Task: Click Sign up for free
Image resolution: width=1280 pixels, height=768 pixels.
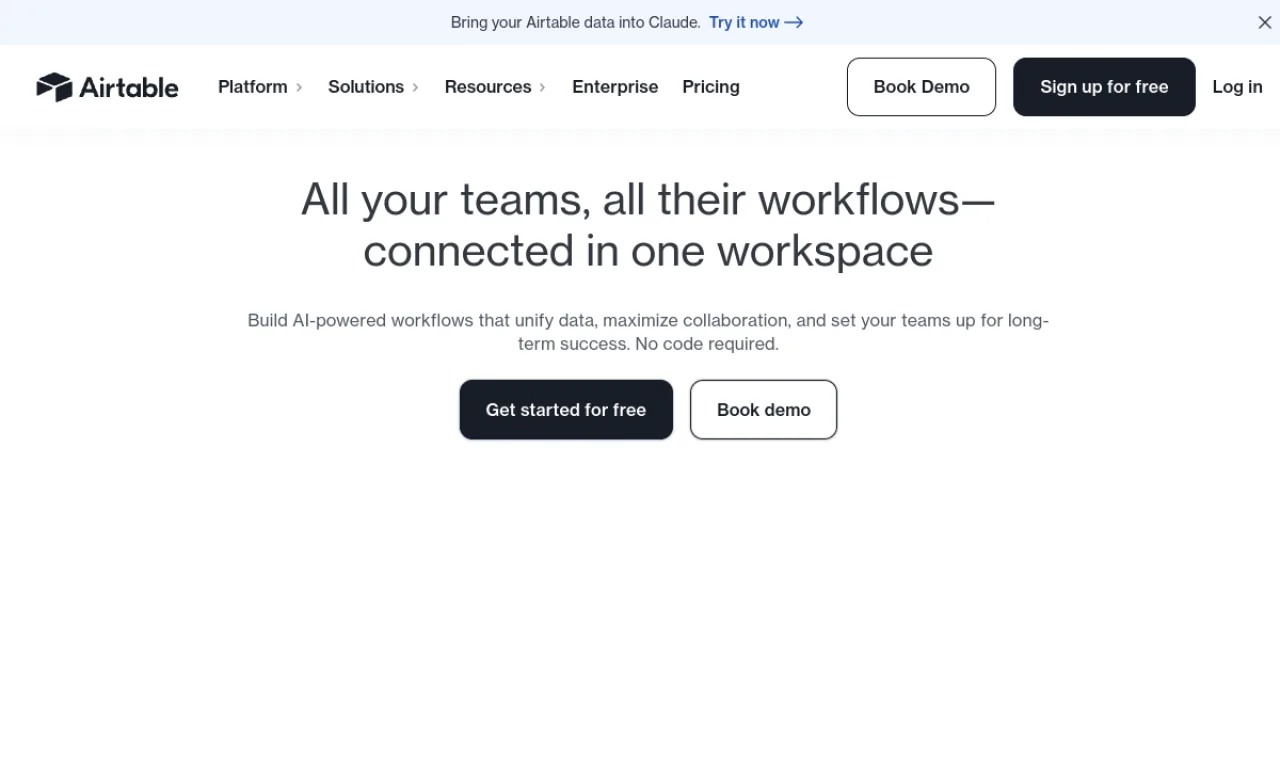Action: pyautogui.click(x=1104, y=87)
